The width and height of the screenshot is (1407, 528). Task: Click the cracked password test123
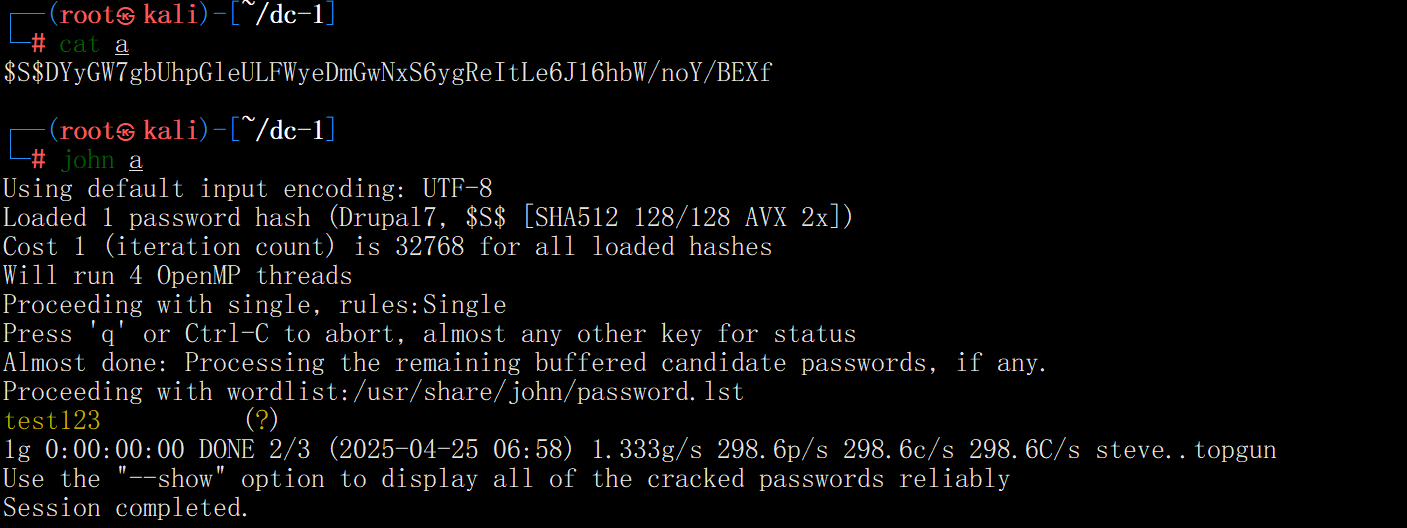(x=52, y=421)
